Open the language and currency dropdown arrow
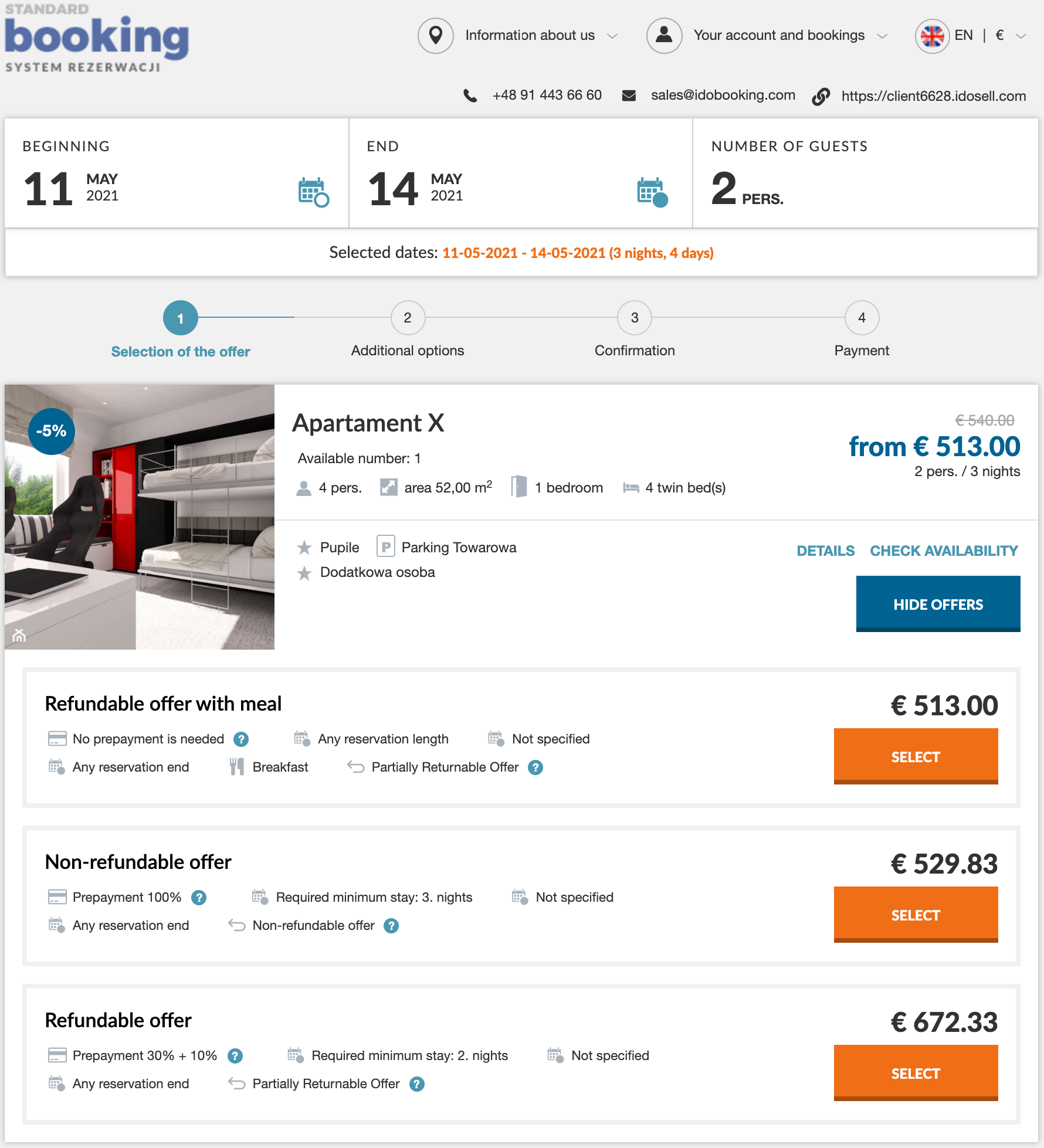Viewport: 1044px width, 1148px height. [1021, 36]
